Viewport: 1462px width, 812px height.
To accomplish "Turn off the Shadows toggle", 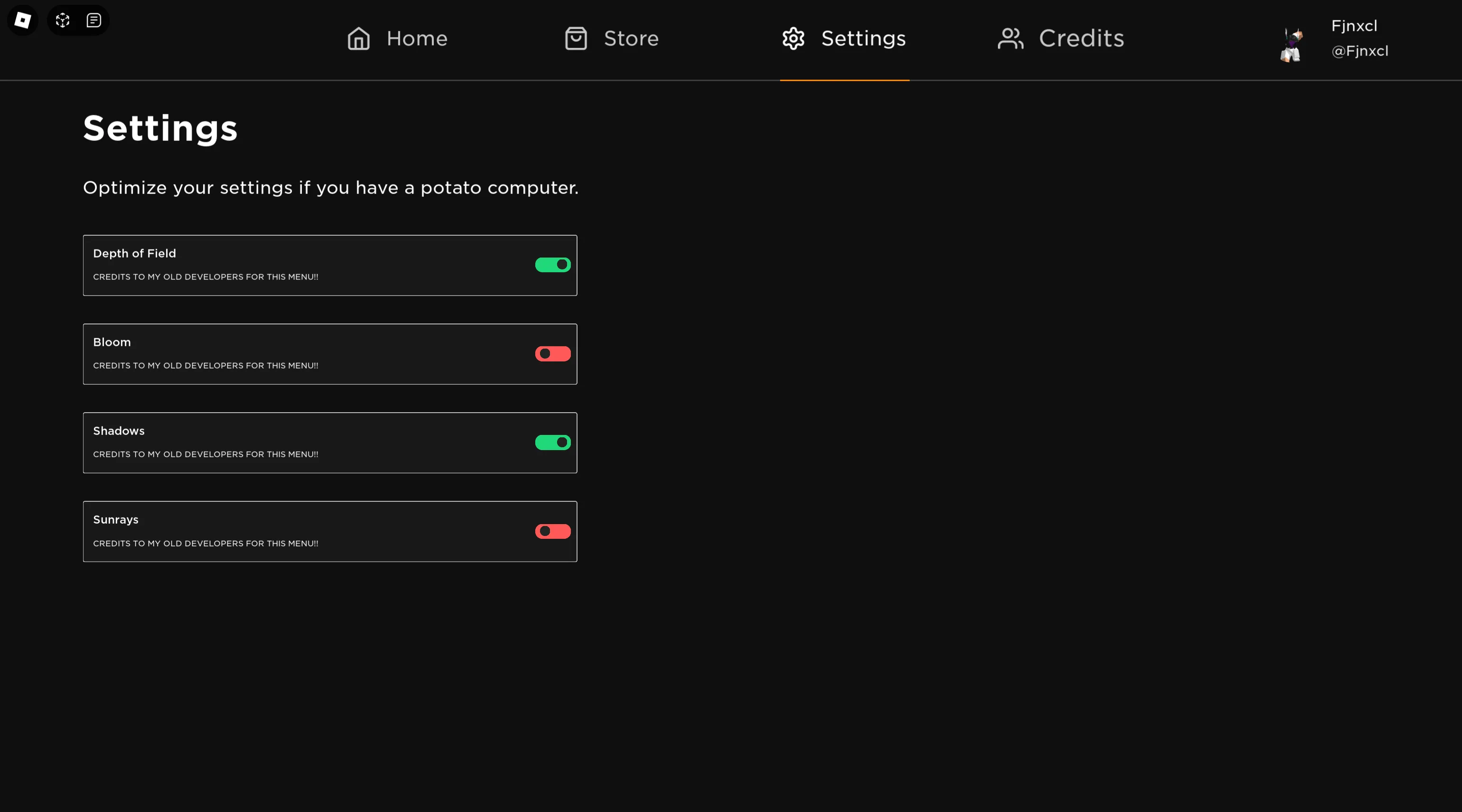I will (553, 443).
